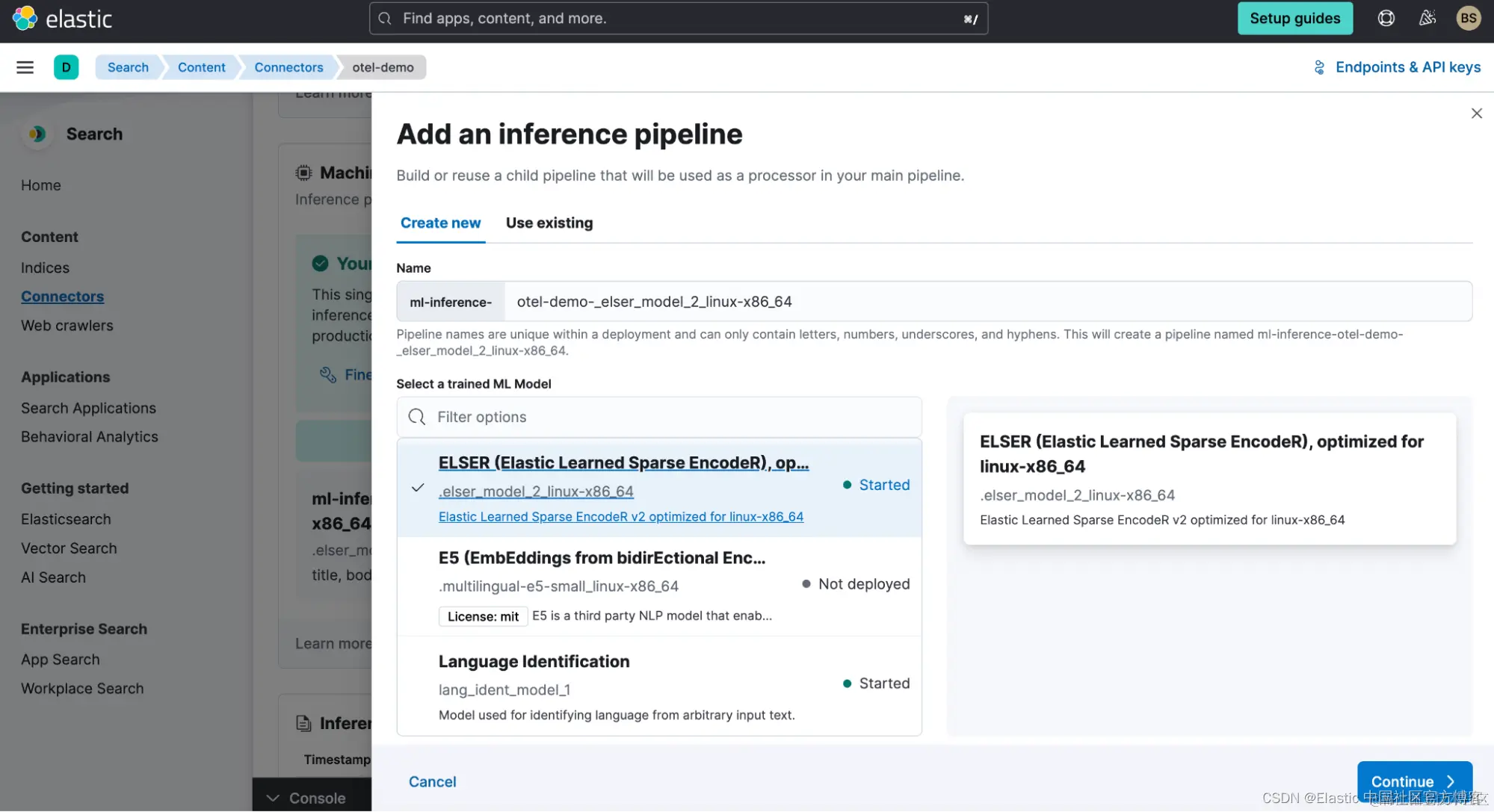Select the ELSER linux-x86_64 model option

click(x=658, y=488)
